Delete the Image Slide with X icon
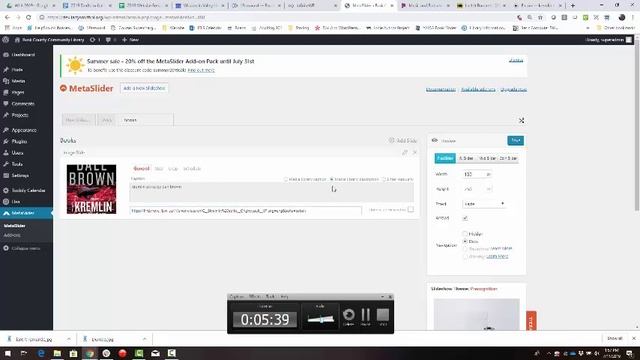This screenshot has height=360, width=640. (414, 152)
